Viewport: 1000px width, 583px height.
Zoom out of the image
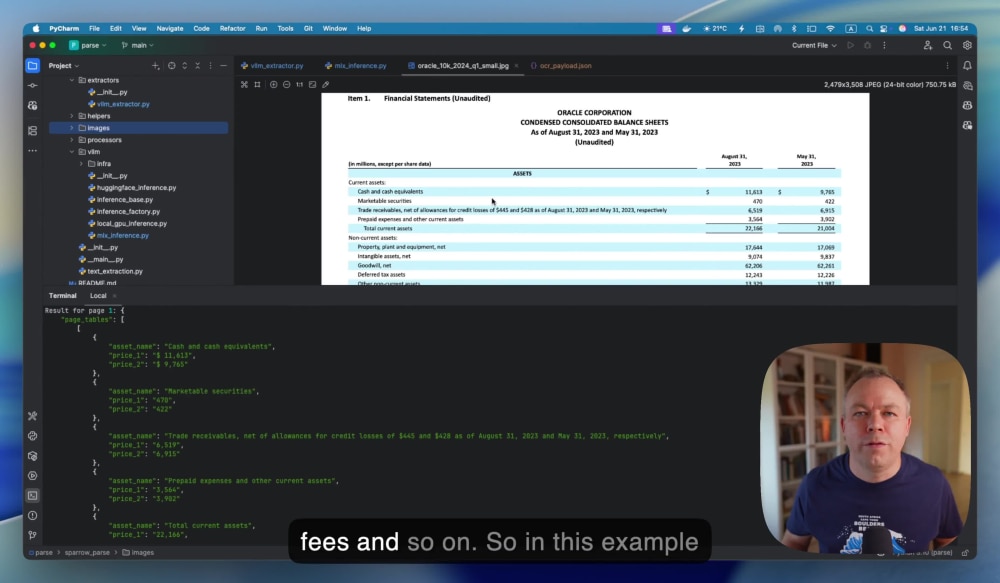click(286, 84)
